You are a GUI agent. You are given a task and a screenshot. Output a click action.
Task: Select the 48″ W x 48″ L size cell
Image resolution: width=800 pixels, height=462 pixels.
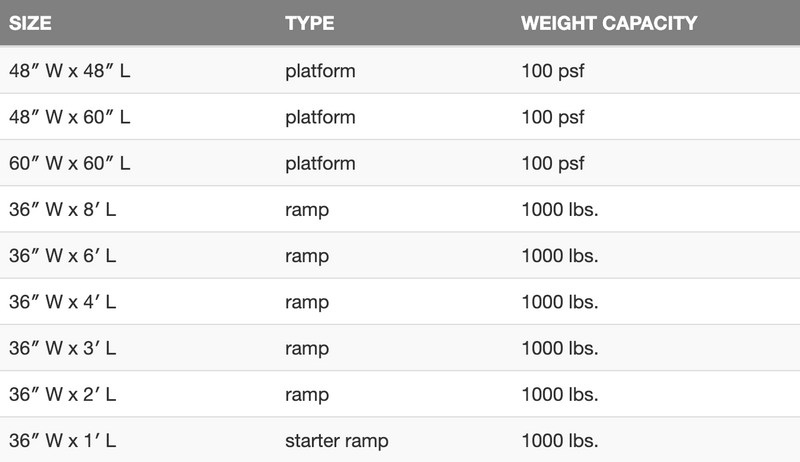coord(70,71)
